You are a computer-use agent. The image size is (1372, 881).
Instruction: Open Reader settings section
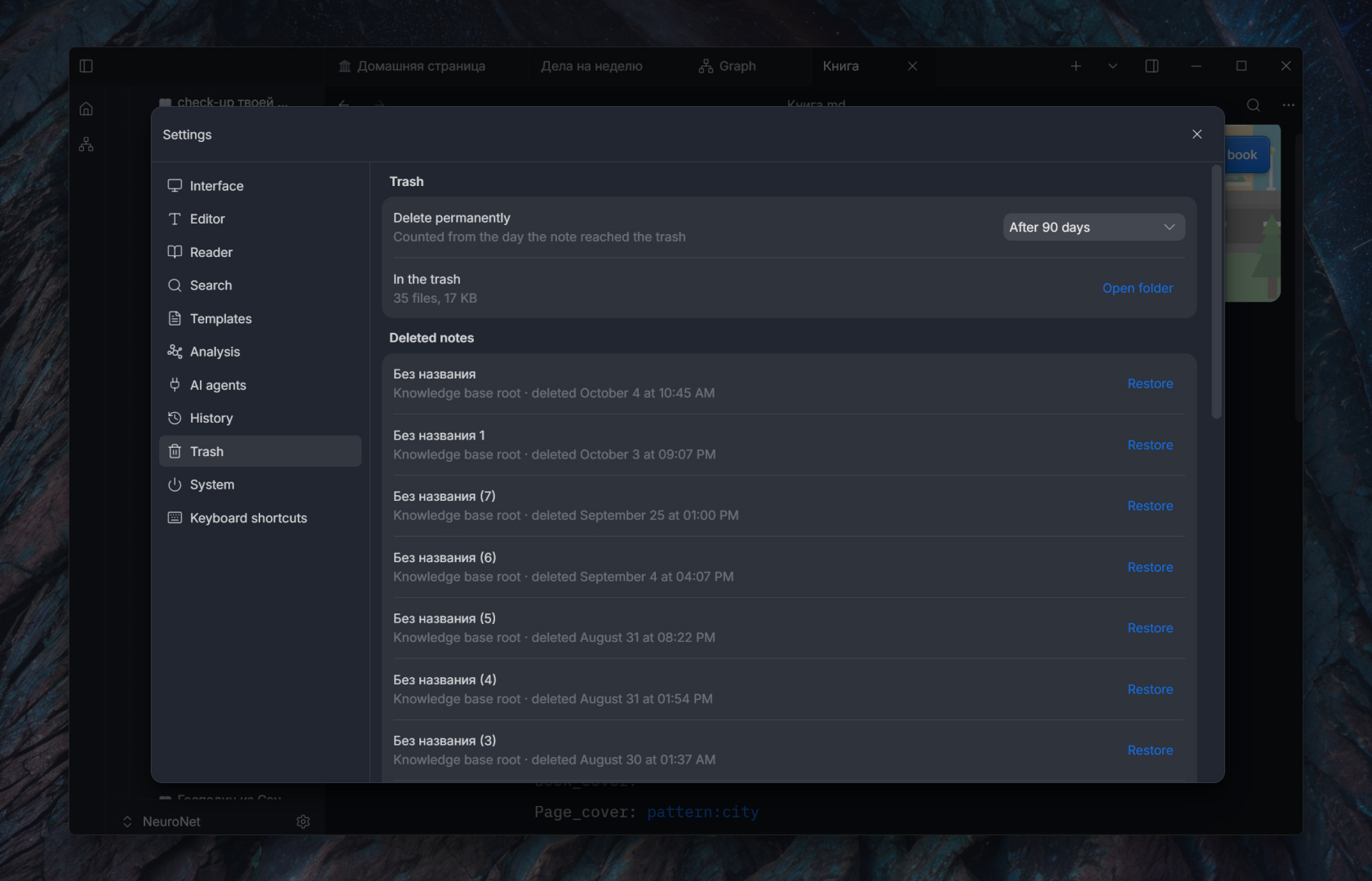(260, 252)
